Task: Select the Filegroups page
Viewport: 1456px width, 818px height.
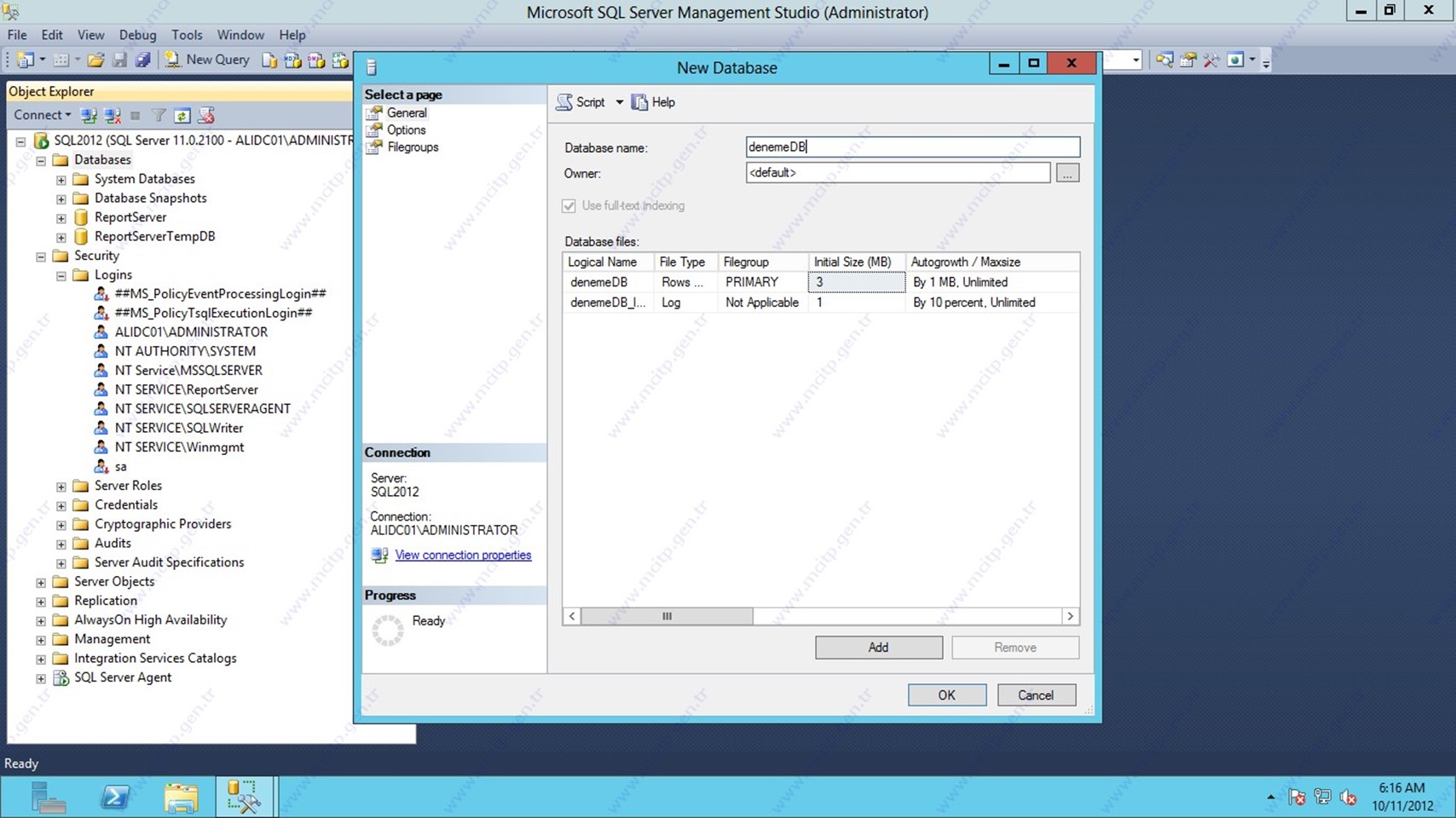Action: point(413,147)
